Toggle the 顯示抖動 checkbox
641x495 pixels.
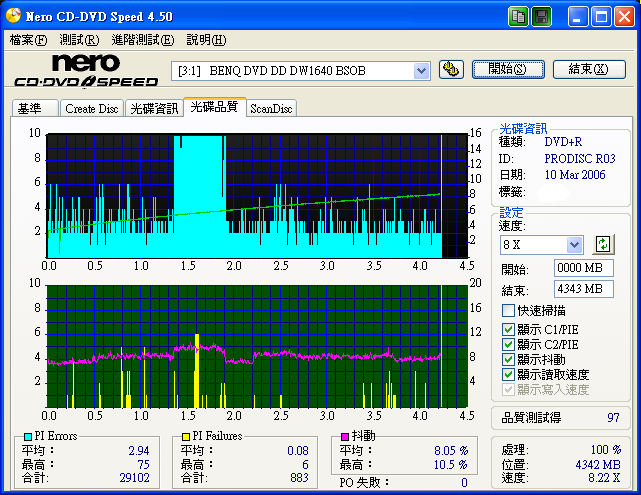tap(508, 359)
